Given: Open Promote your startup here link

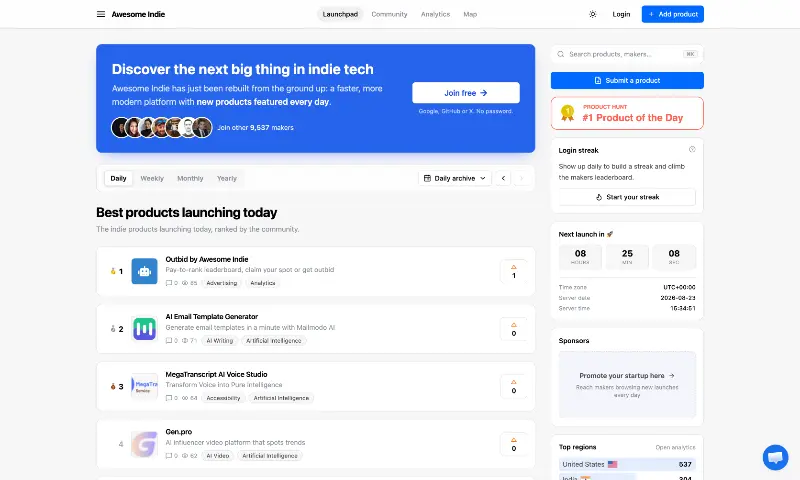Looking at the screenshot, I should point(627,375).
